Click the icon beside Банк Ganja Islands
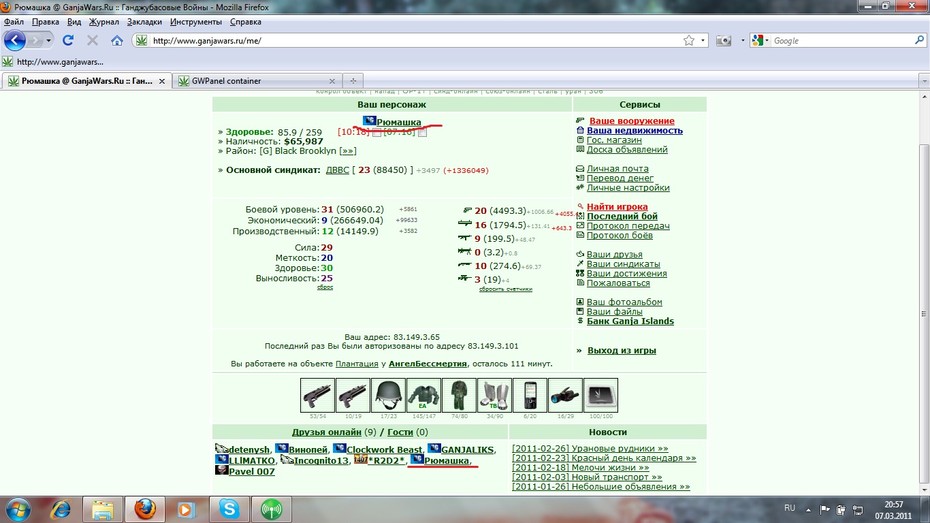 click(x=580, y=321)
